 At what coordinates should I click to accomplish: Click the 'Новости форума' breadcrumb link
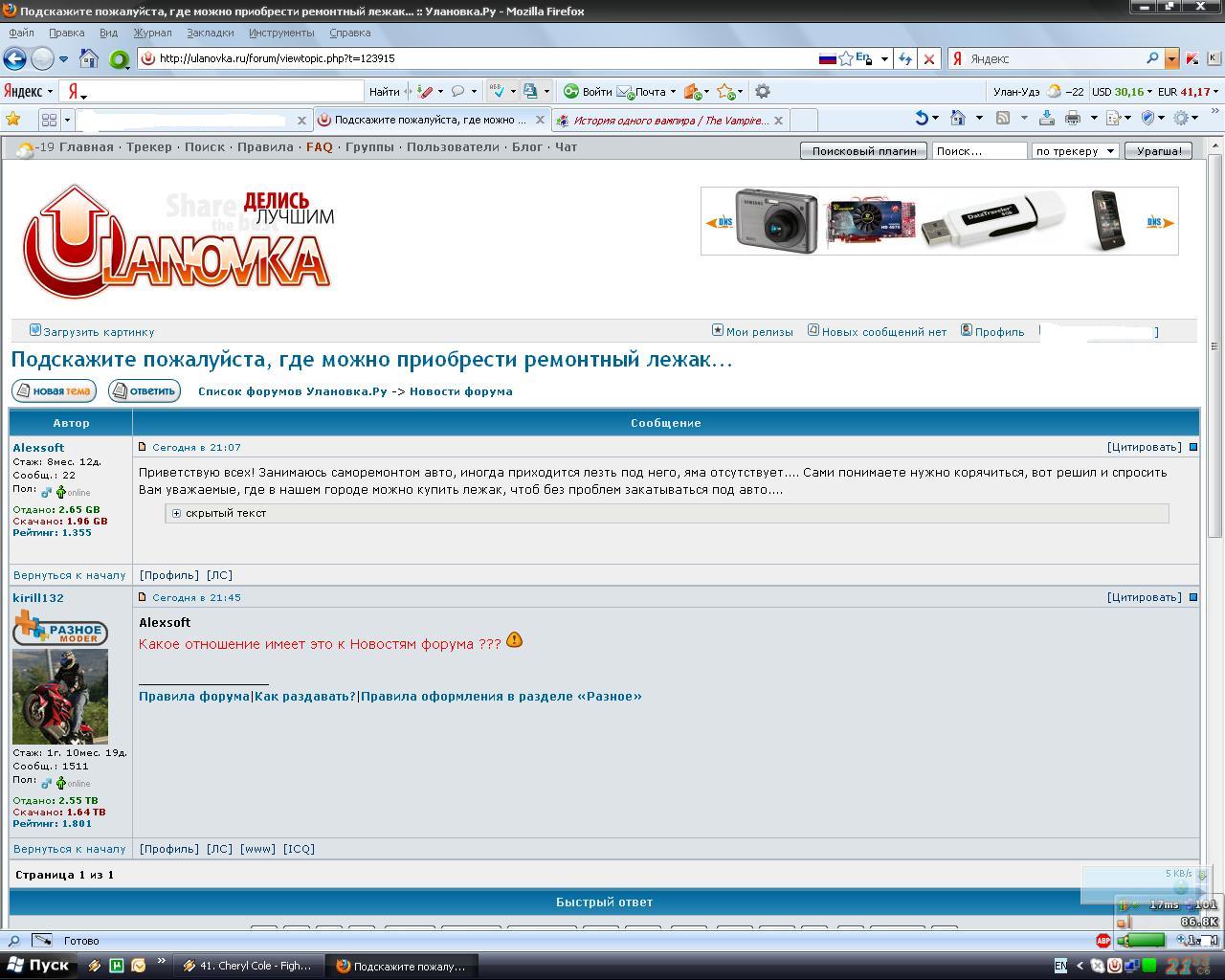(461, 391)
